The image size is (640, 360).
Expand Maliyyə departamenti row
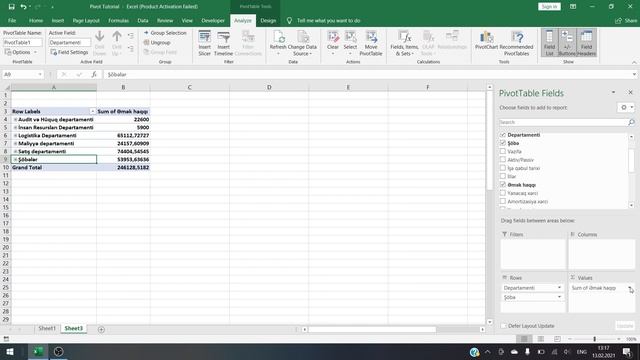(16, 144)
